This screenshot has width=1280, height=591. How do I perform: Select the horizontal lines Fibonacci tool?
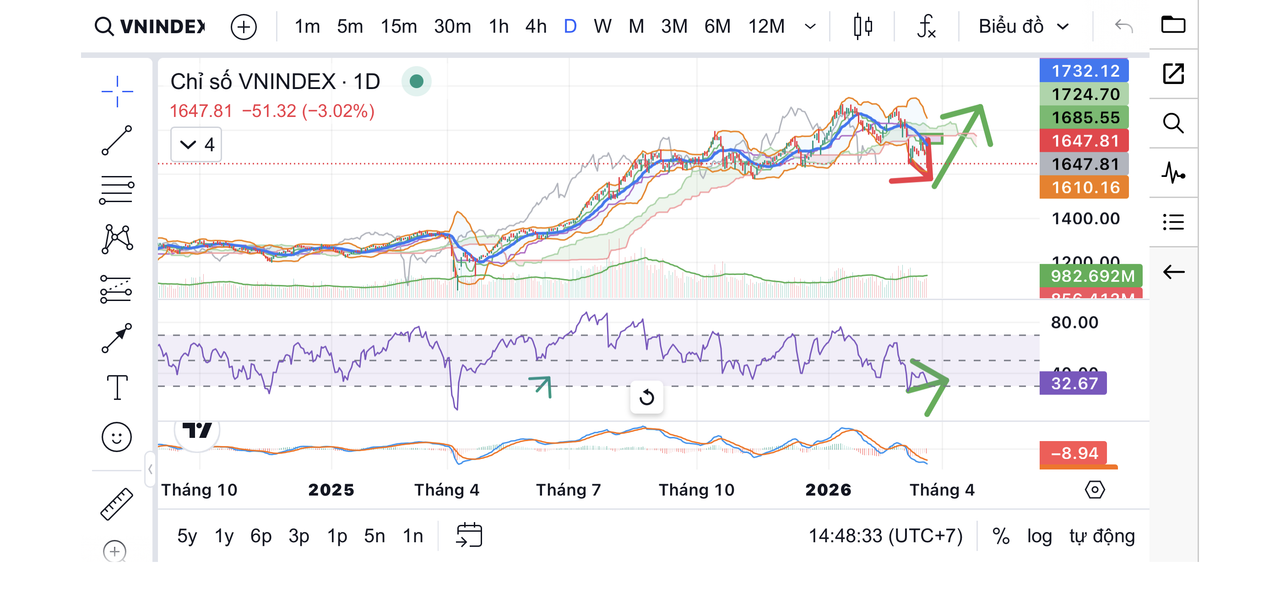[117, 189]
